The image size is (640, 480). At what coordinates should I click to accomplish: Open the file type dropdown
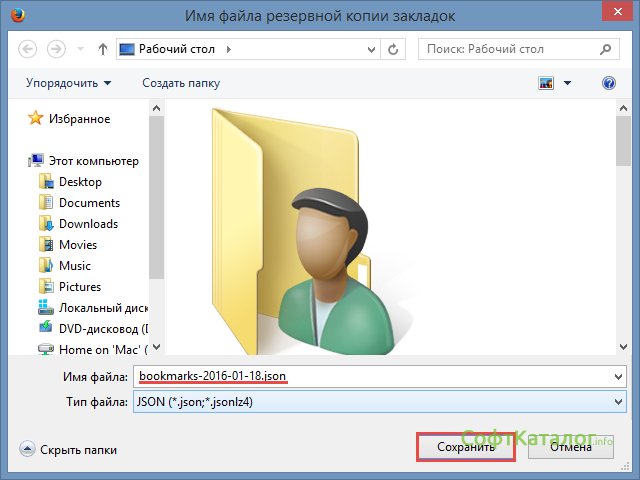pos(615,402)
